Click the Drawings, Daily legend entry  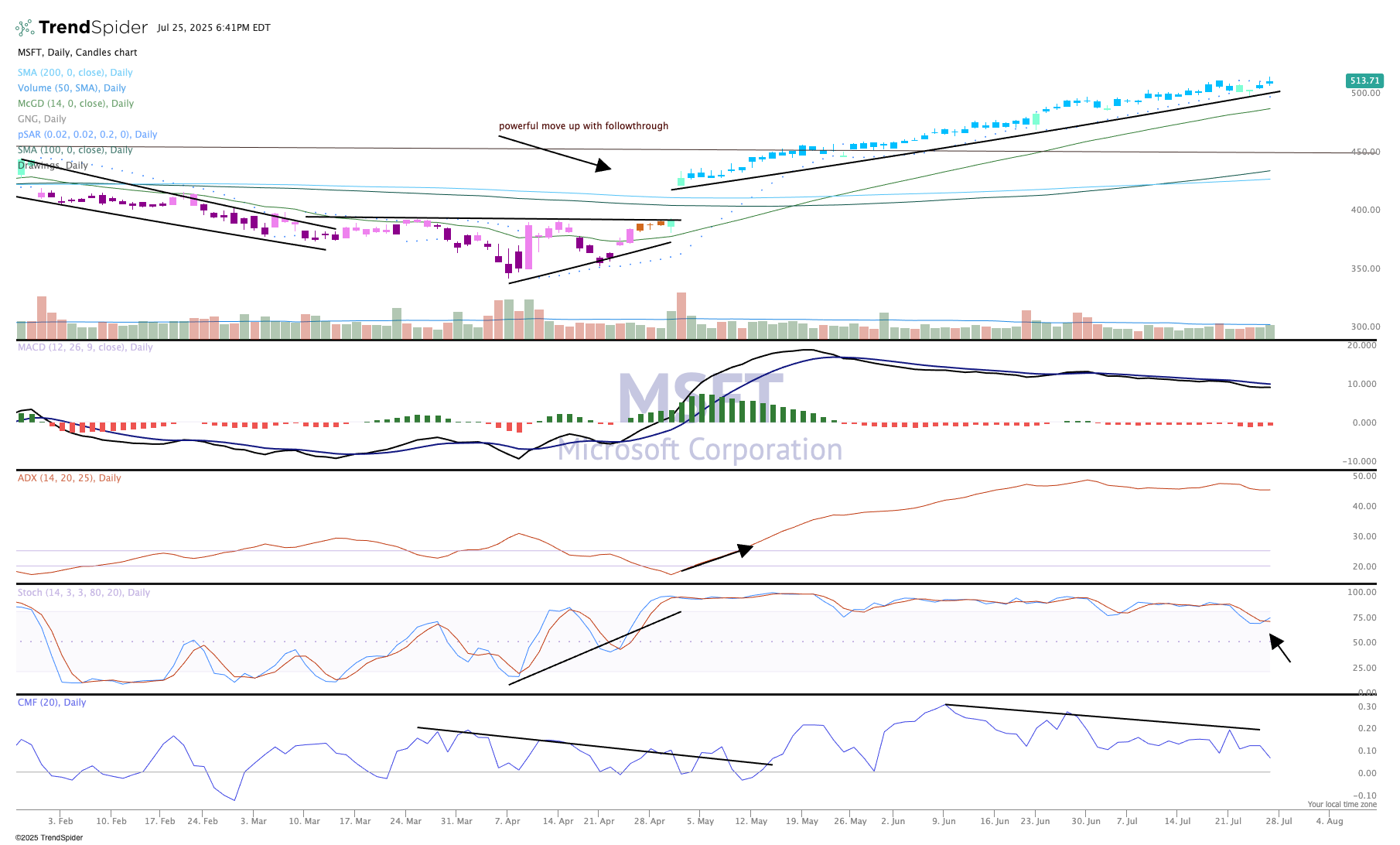[x=53, y=166]
